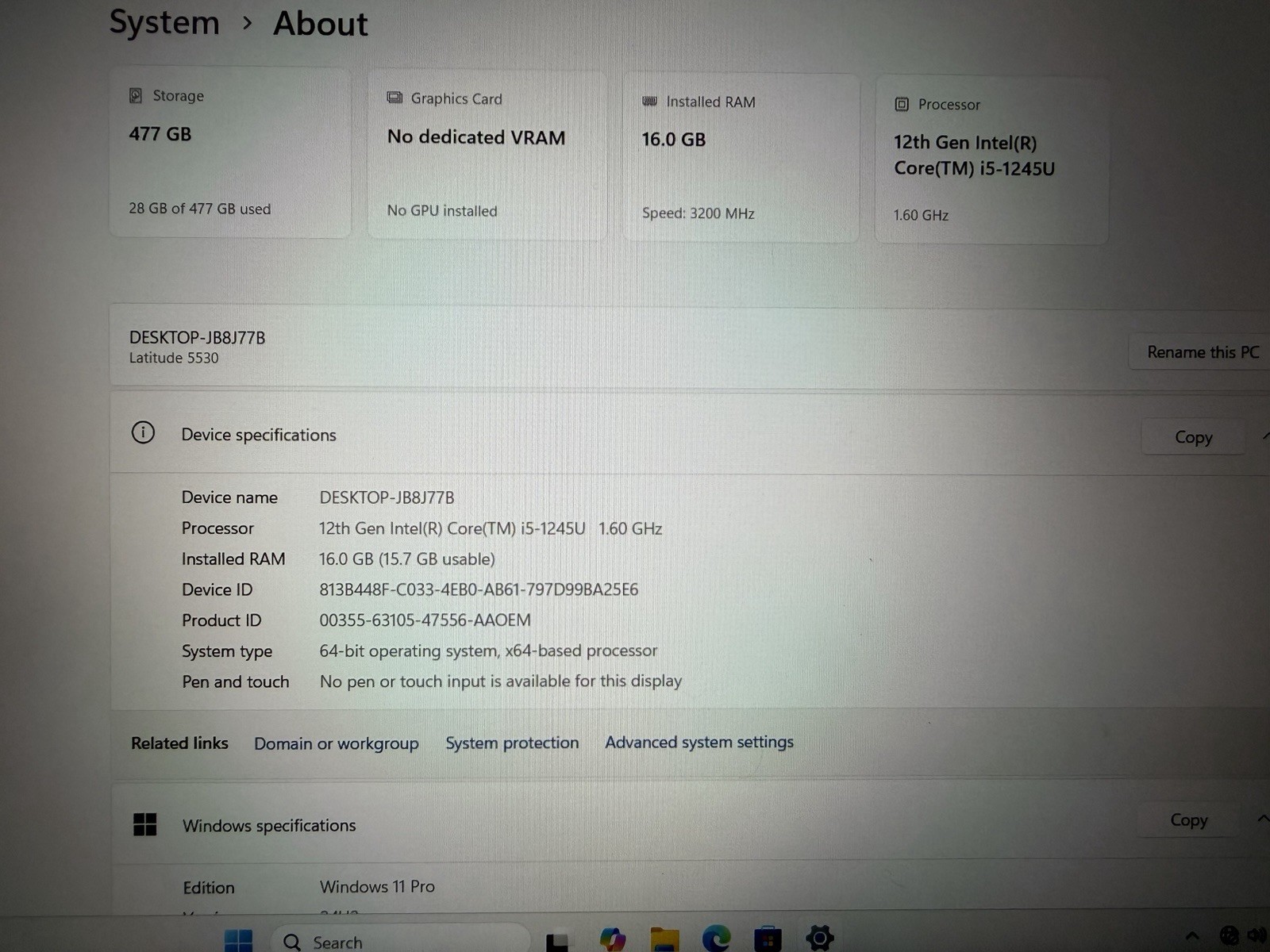Copy the Windows specifications
The height and width of the screenshot is (952, 1270).
1188,820
